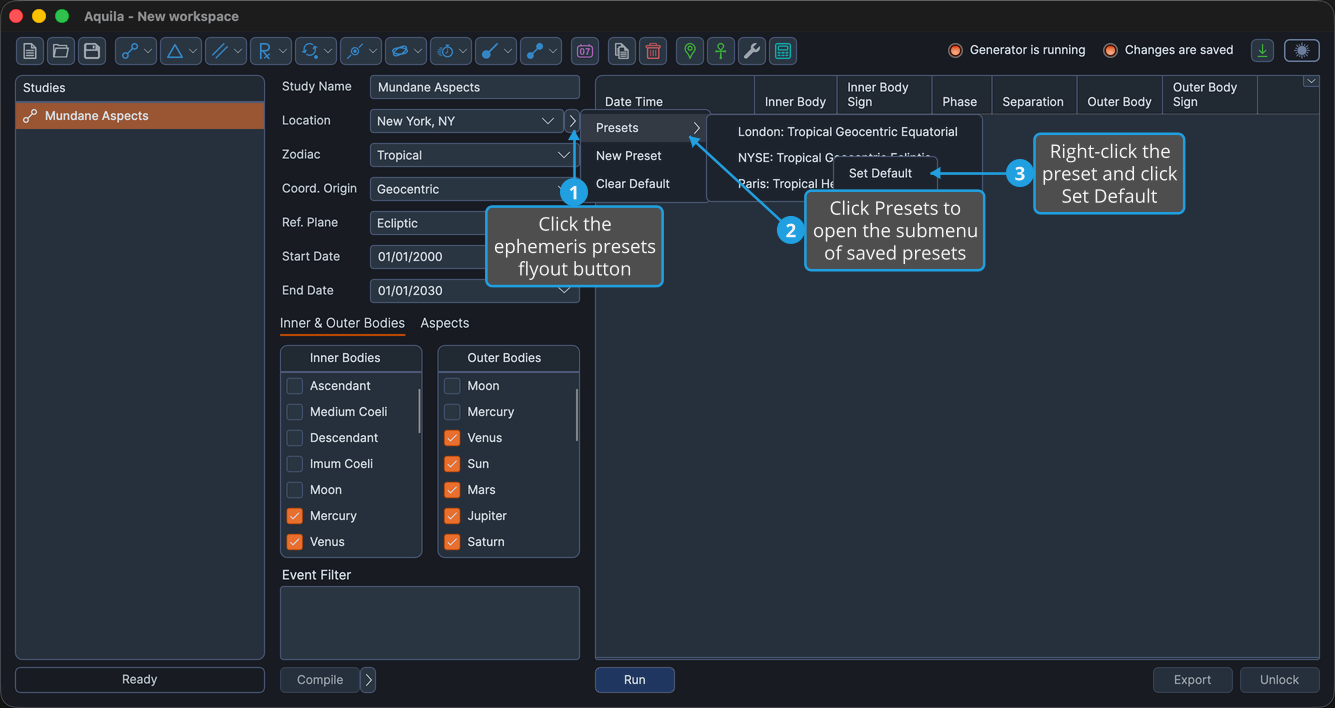Click the green ankh symbol icon

[721, 51]
